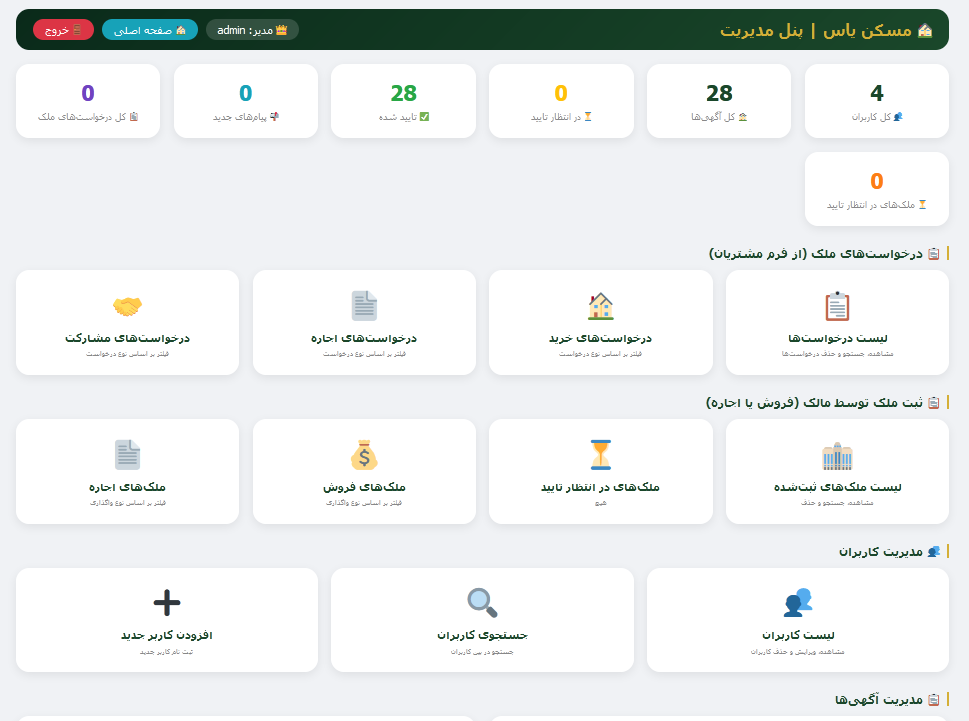Open the پیام‌های جدید stat card
The image size is (969, 721).
[x=246, y=101]
